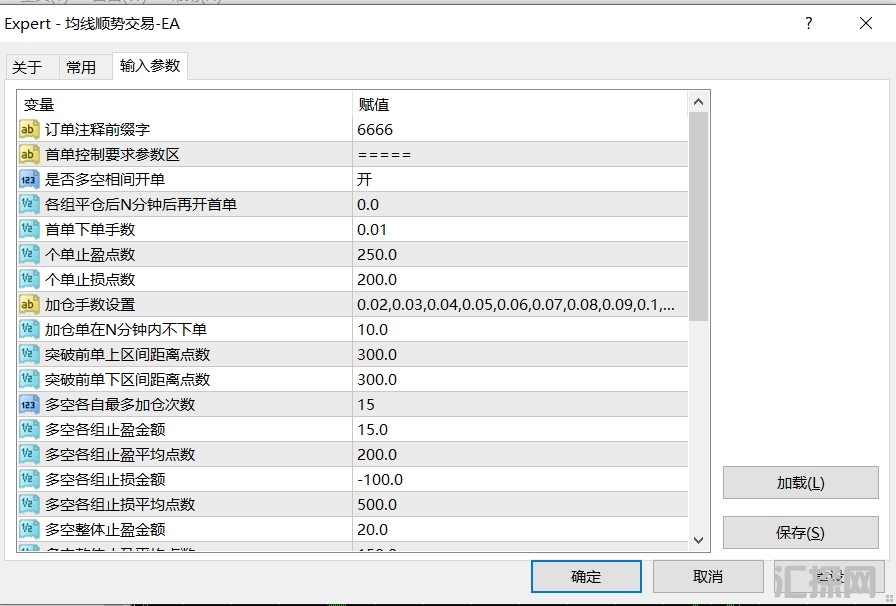The height and width of the screenshot is (606, 896).
Task: Close the Expert dialog window
Action: point(866,23)
